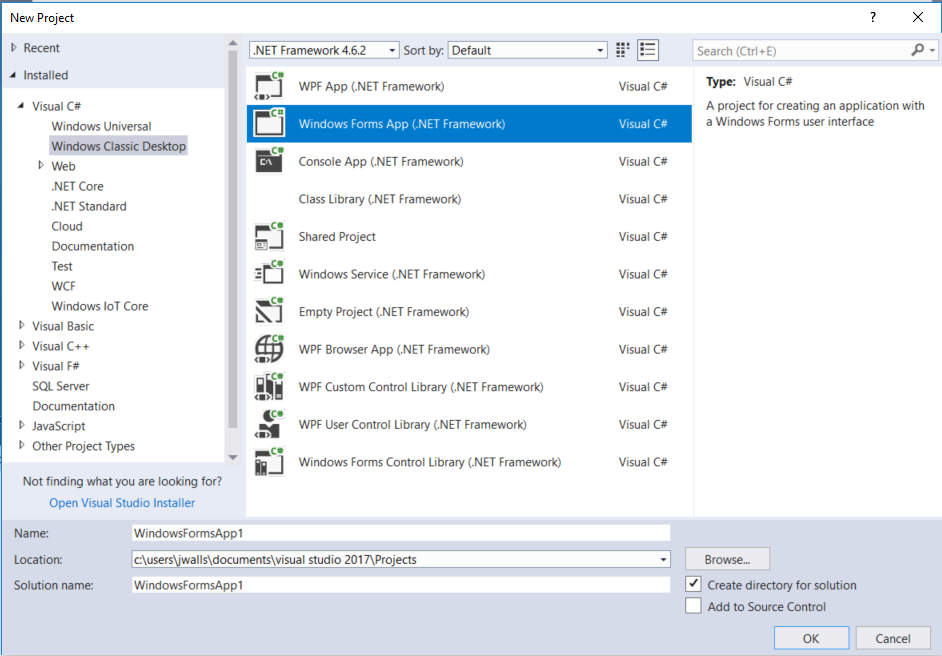This screenshot has width=942, height=656.
Task: Enable Add to Source Control checkbox
Action: click(694, 606)
